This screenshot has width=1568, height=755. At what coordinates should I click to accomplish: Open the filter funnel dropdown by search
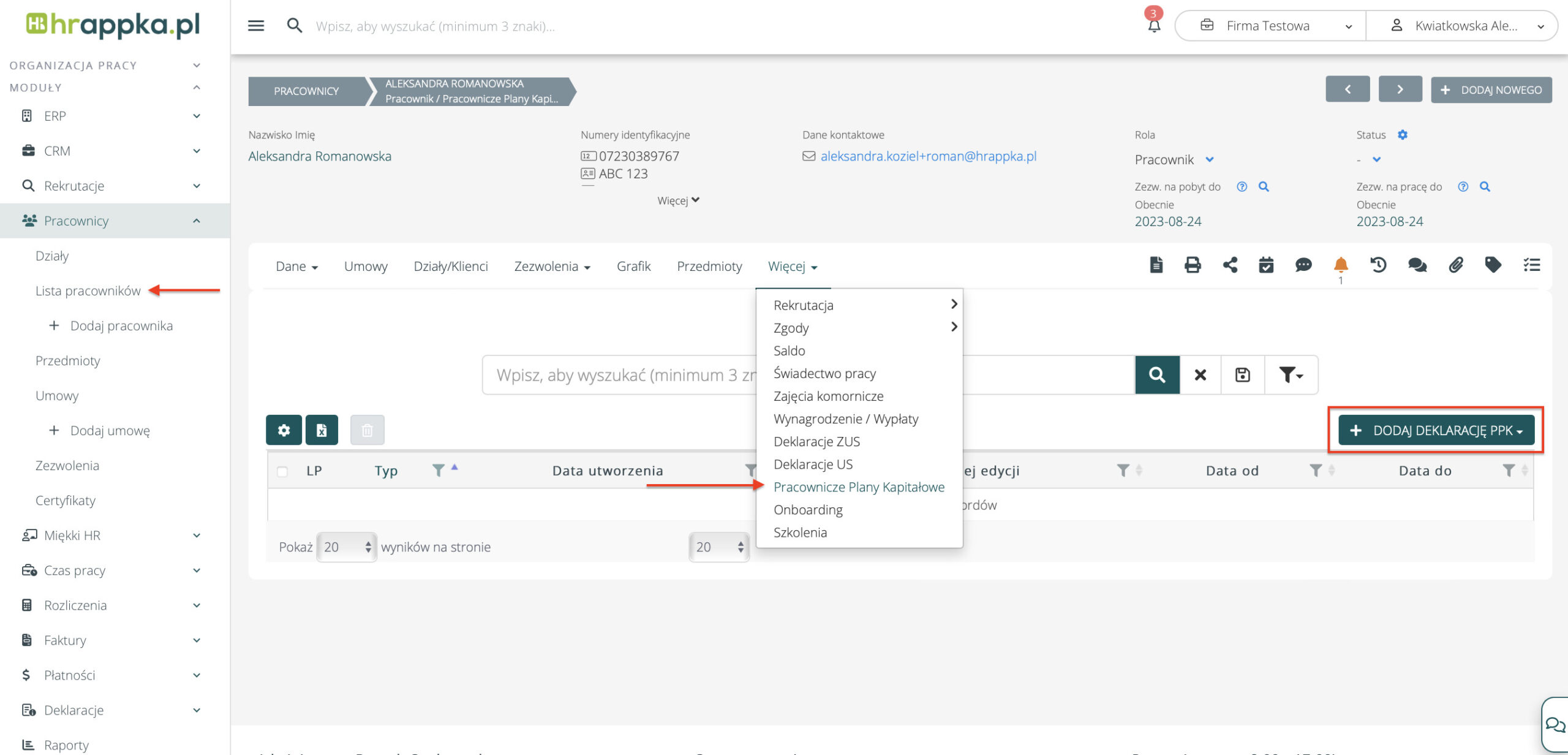point(1291,375)
